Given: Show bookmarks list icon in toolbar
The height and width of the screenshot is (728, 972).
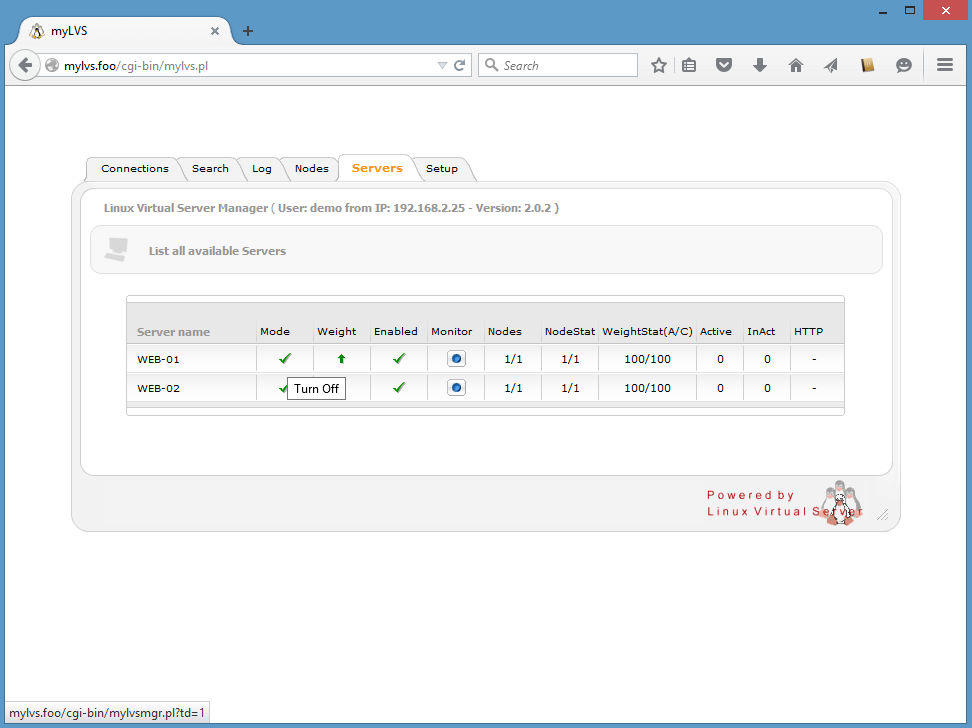Looking at the screenshot, I should click(x=689, y=65).
